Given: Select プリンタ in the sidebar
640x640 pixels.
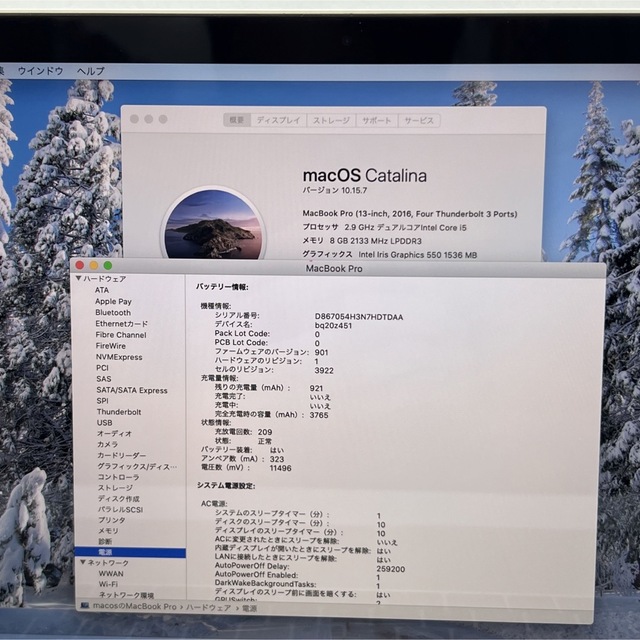Looking at the screenshot, I should [111, 520].
